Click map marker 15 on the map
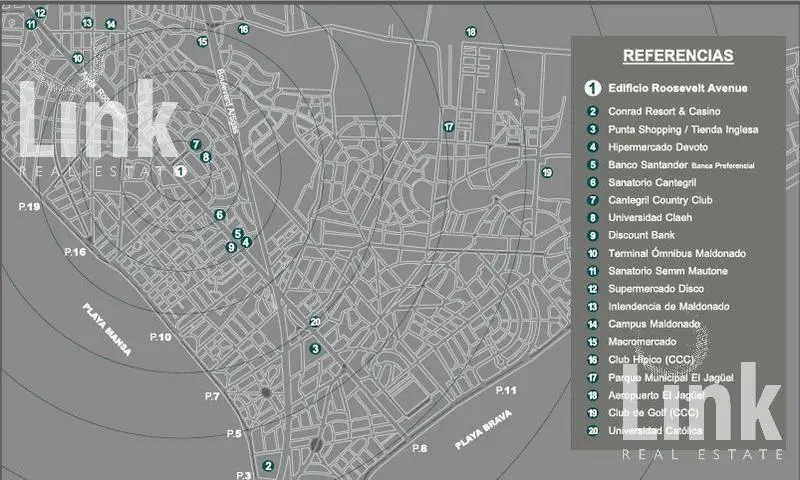 click(x=203, y=42)
